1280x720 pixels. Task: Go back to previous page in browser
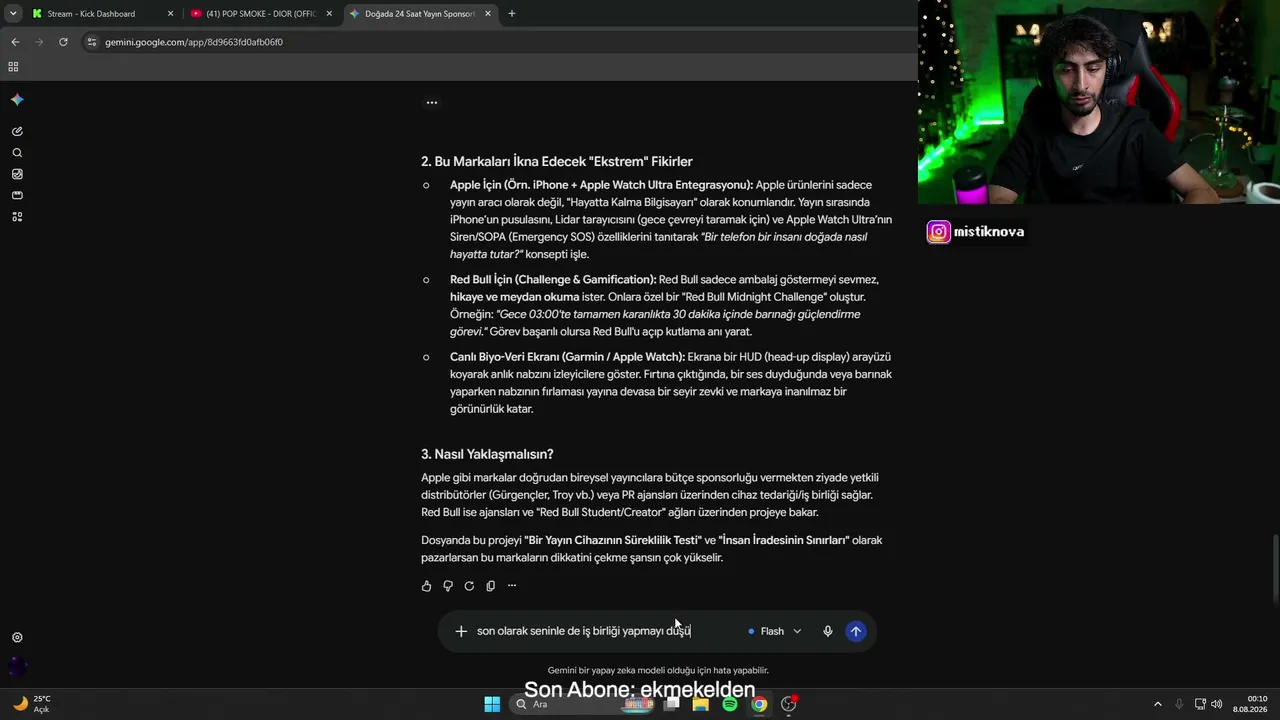pyautogui.click(x=15, y=42)
